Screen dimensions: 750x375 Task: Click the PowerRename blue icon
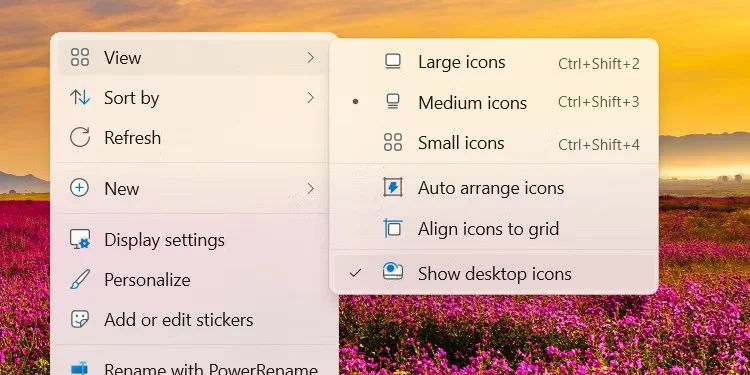click(79, 368)
